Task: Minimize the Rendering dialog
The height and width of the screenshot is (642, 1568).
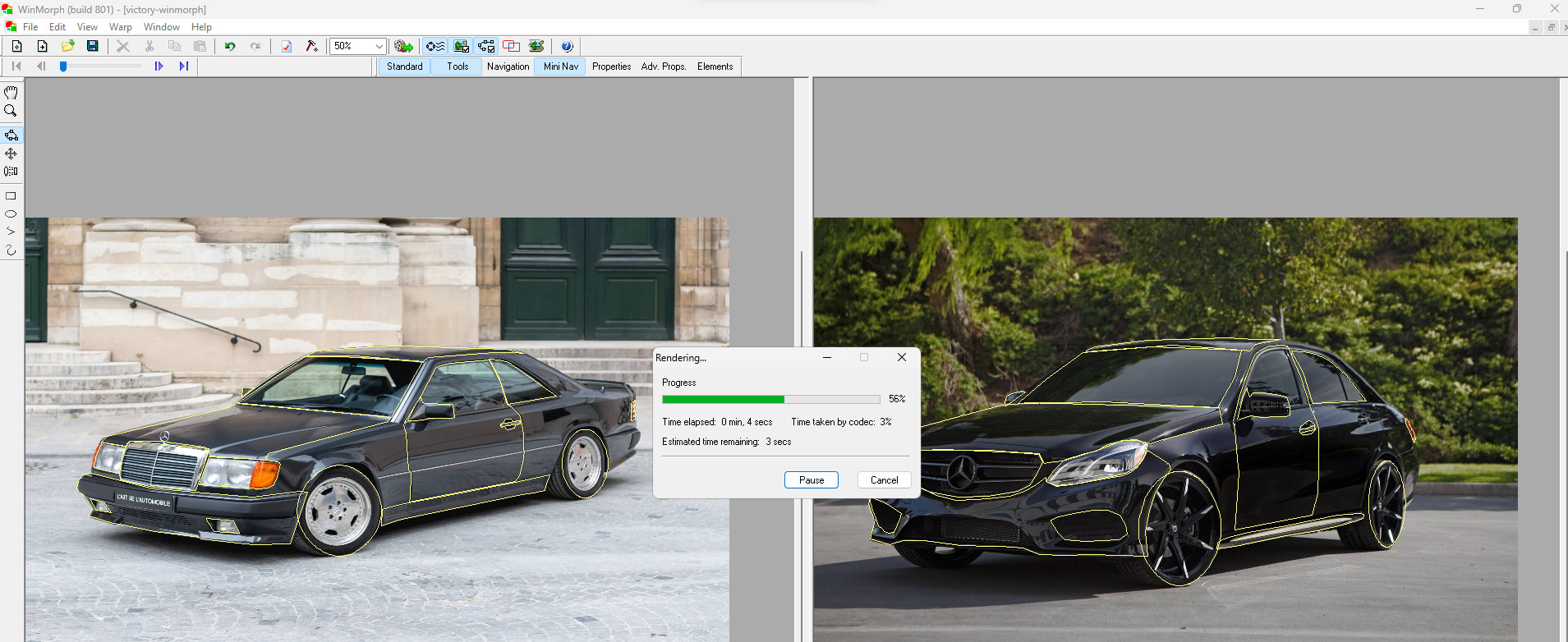Action: coord(827,357)
